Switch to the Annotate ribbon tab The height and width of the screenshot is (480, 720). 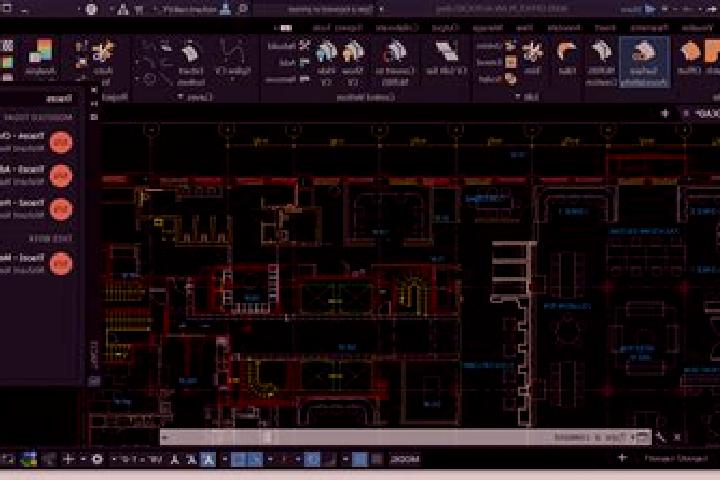click(x=568, y=28)
